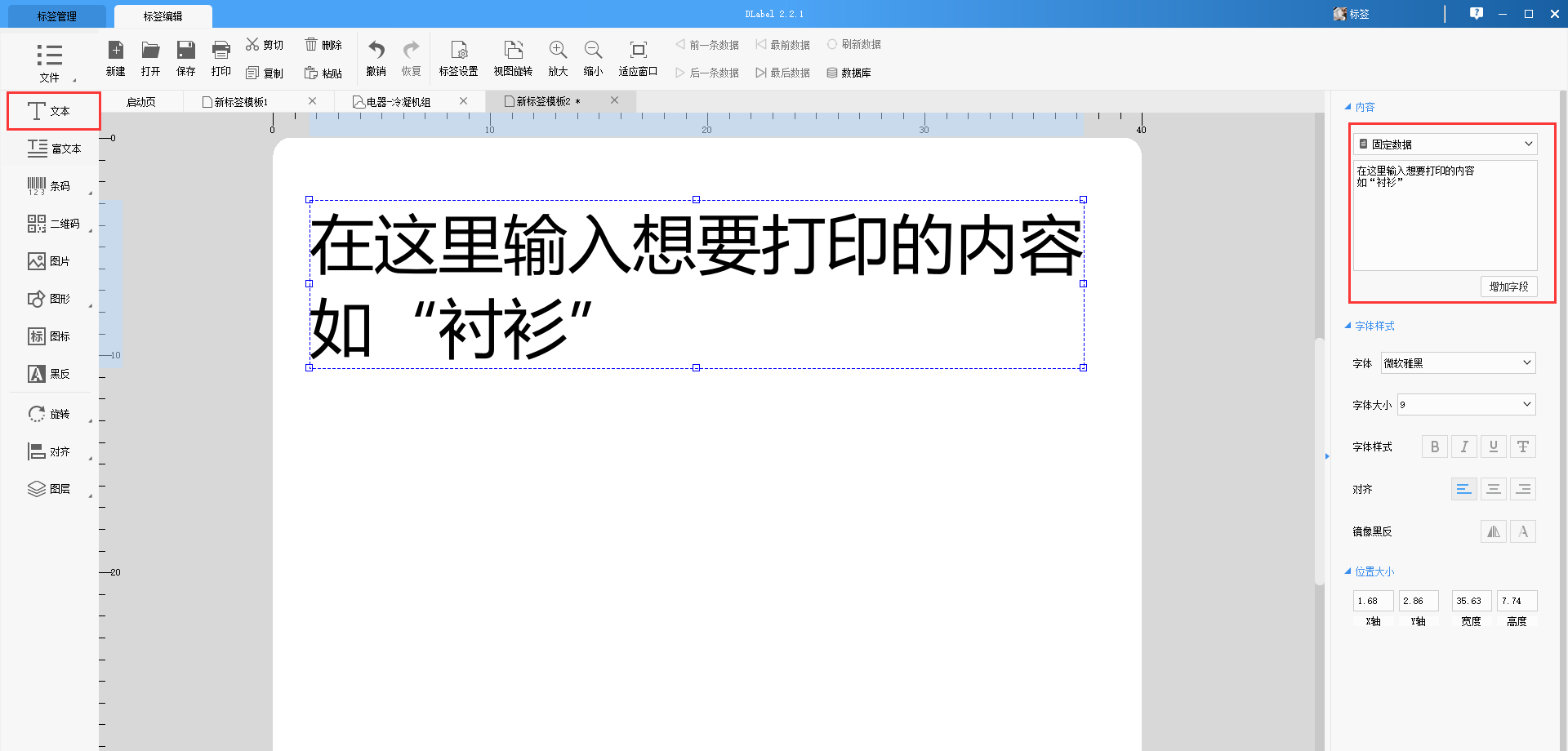Open 标签设置 label settings
The image size is (1568, 751).
[x=459, y=58]
